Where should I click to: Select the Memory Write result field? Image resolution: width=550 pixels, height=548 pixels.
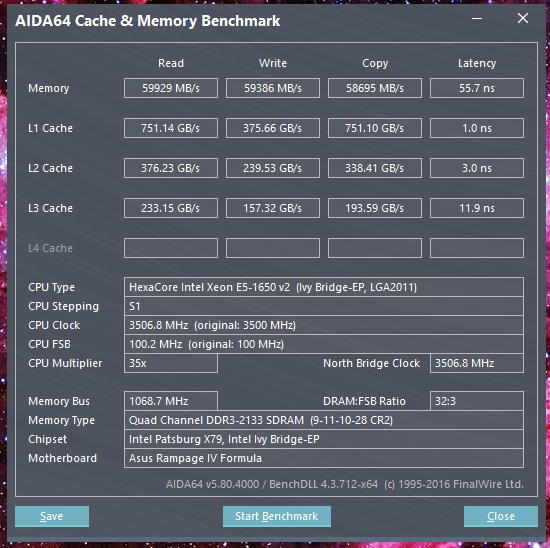pyautogui.click(x=273, y=88)
